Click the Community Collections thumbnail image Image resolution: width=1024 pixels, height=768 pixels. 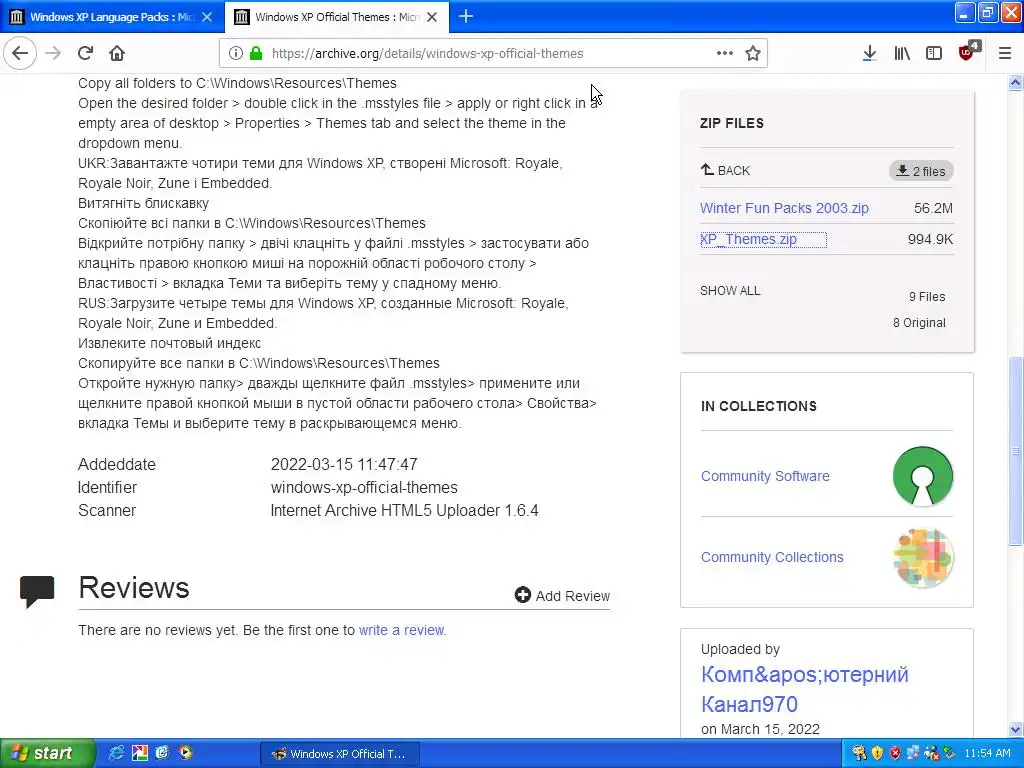tap(923, 557)
